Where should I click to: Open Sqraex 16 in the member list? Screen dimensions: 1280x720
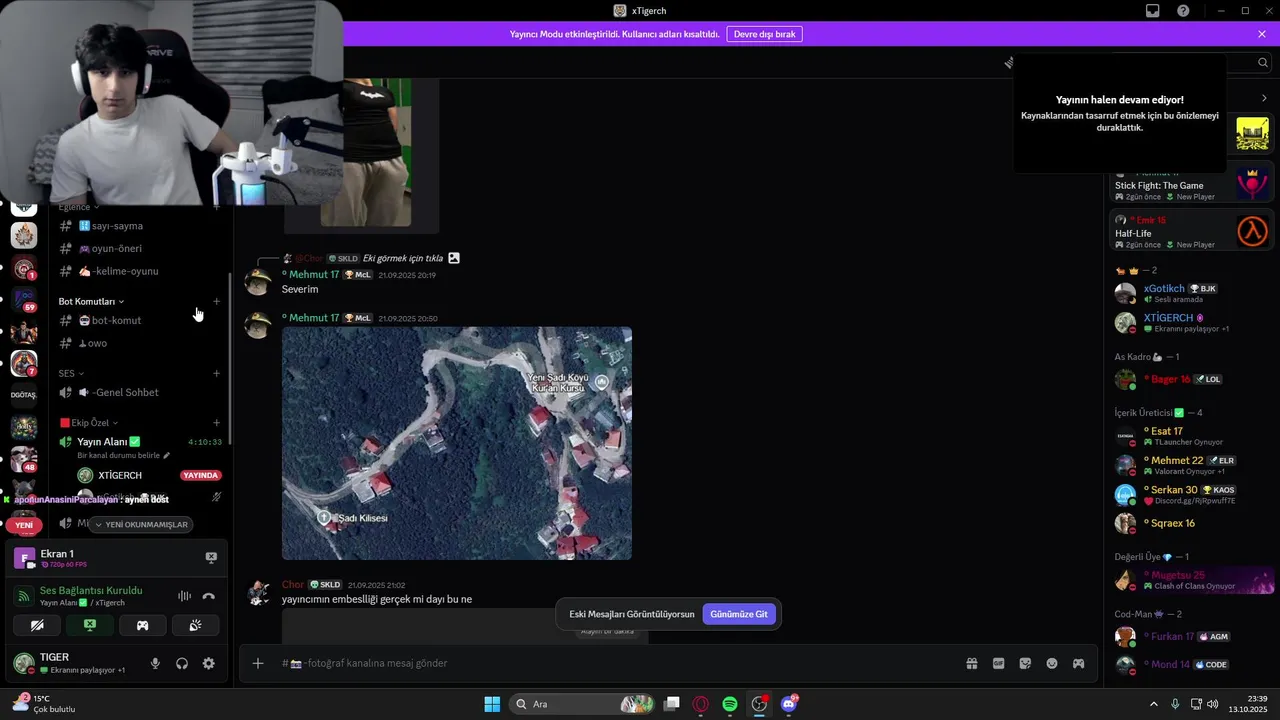(1192, 523)
